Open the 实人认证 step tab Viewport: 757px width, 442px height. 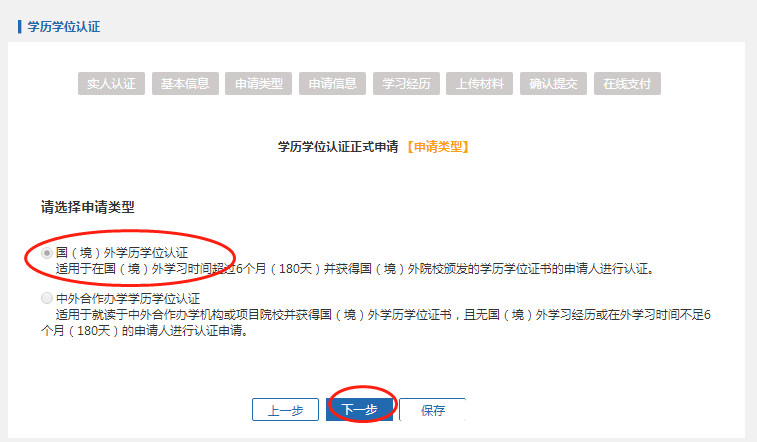(112, 83)
